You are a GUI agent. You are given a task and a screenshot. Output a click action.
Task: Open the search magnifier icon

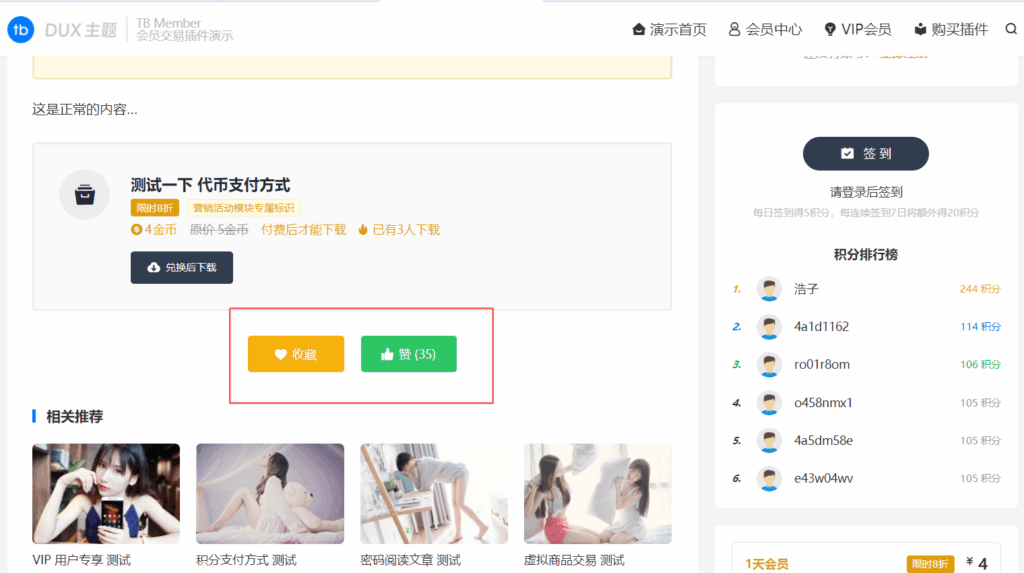(1010, 29)
